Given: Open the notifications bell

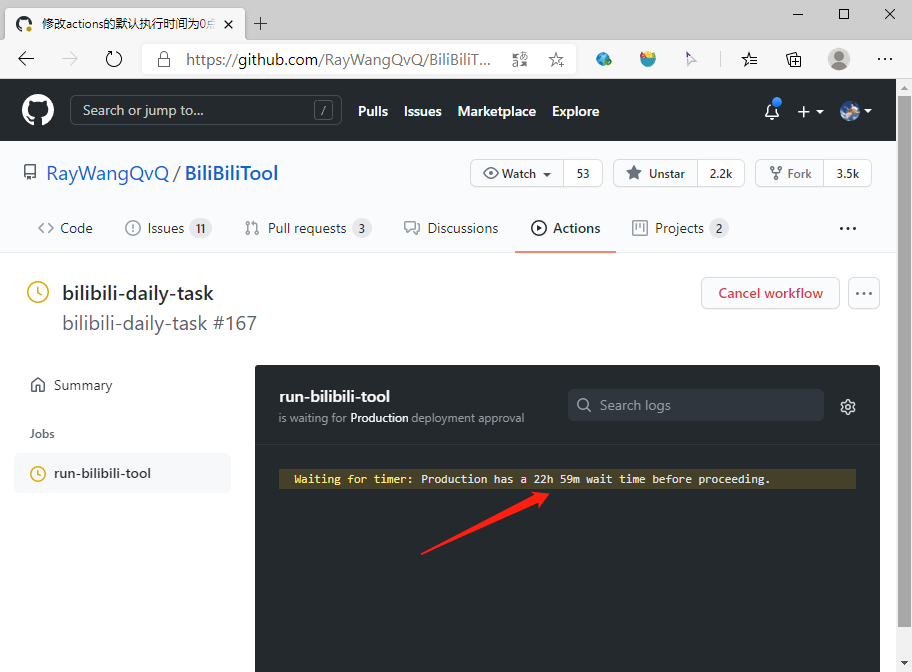Looking at the screenshot, I should coord(771,111).
